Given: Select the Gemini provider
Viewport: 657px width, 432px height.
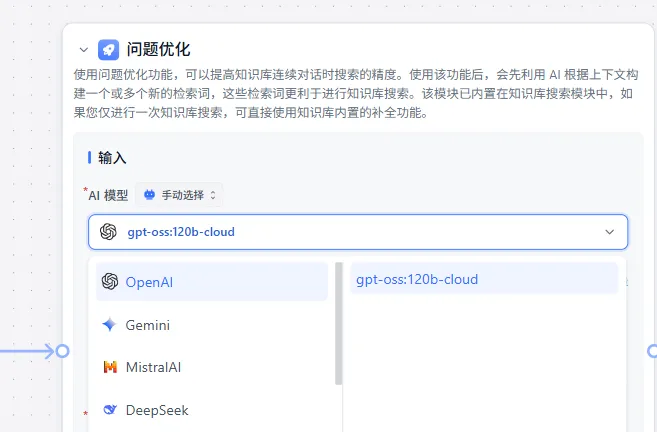Looking at the screenshot, I should click(212, 325).
